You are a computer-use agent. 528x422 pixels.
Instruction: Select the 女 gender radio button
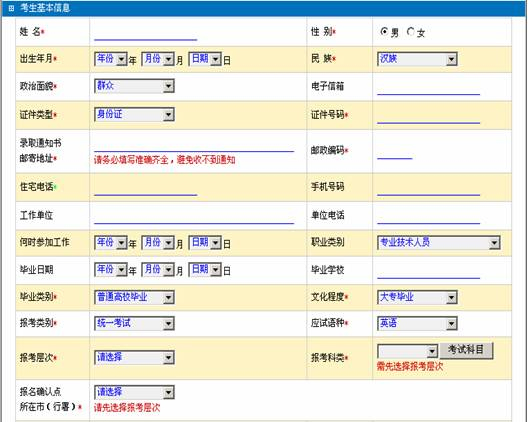coord(410,32)
